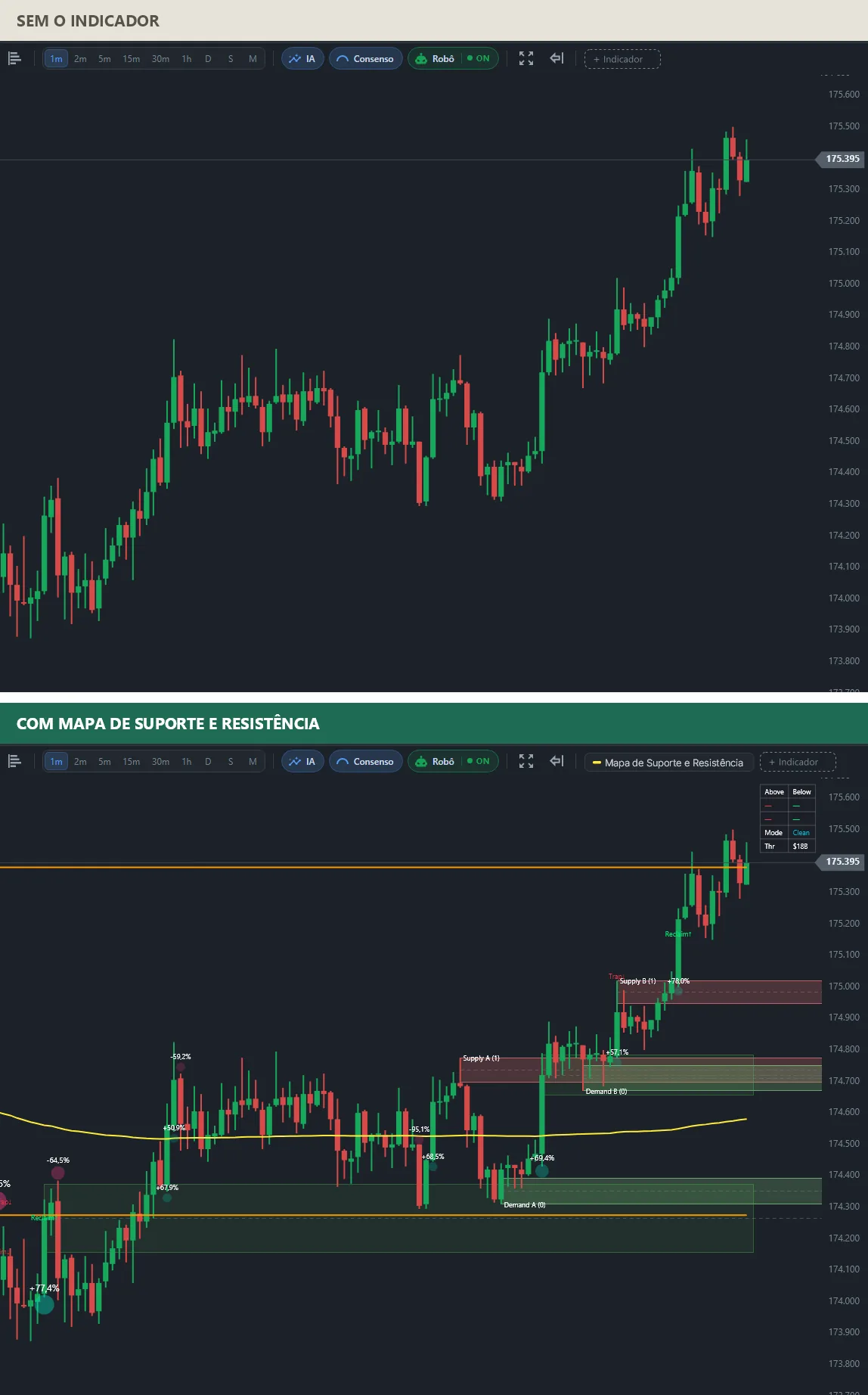Image resolution: width=868 pixels, height=1395 pixels.
Task: Select the 2m timeframe in the SEM O INDICADOR chart
Action: pos(80,59)
